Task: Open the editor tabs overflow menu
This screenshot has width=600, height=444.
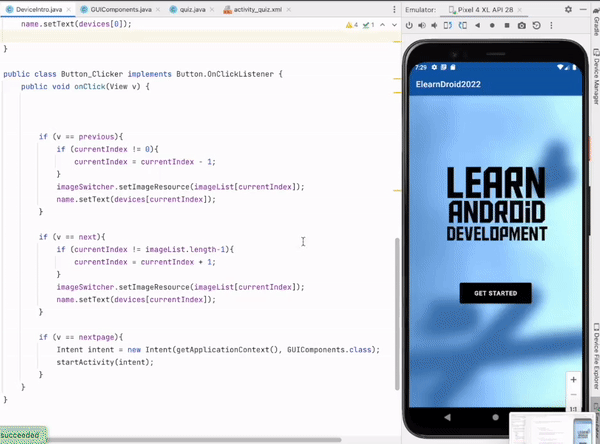Action: tap(394, 10)
